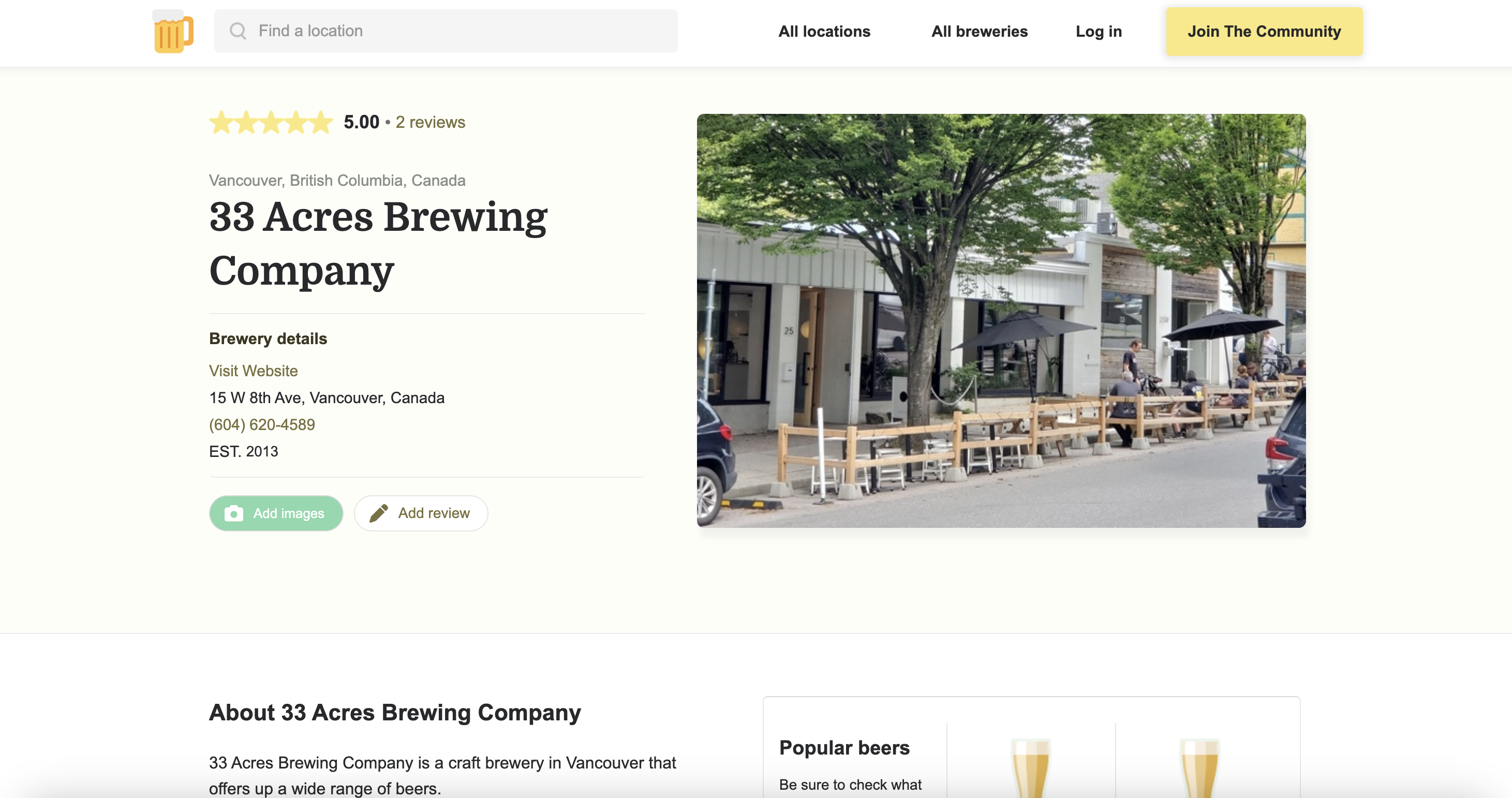This screenshot has width=1512, height=798.
Task: Click the beer mug logo icon
Action: coord(172,31)
